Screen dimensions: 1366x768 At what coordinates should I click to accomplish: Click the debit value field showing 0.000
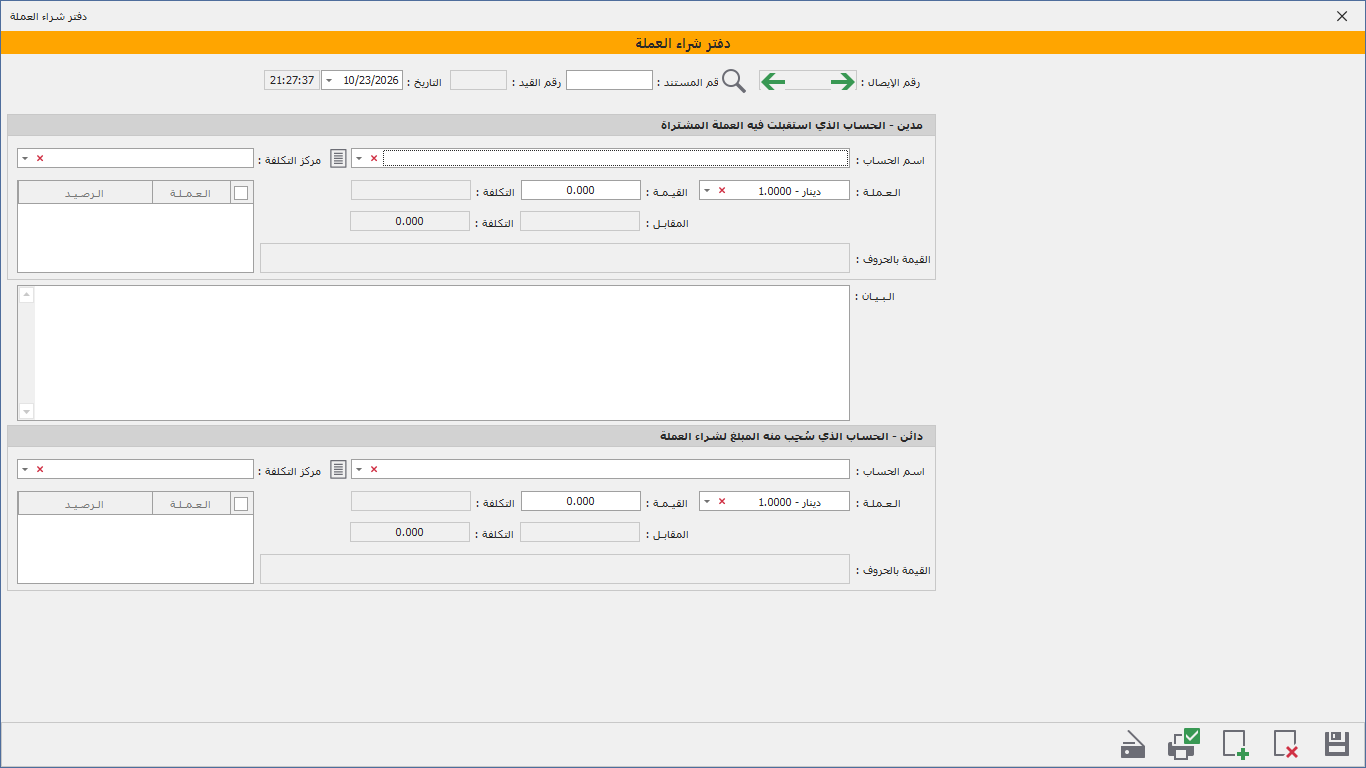[580, 190]
